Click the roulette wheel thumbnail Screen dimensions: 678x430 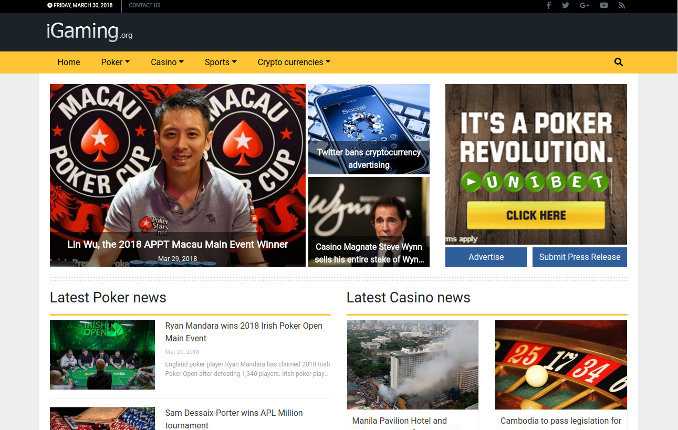click(561, 365)
